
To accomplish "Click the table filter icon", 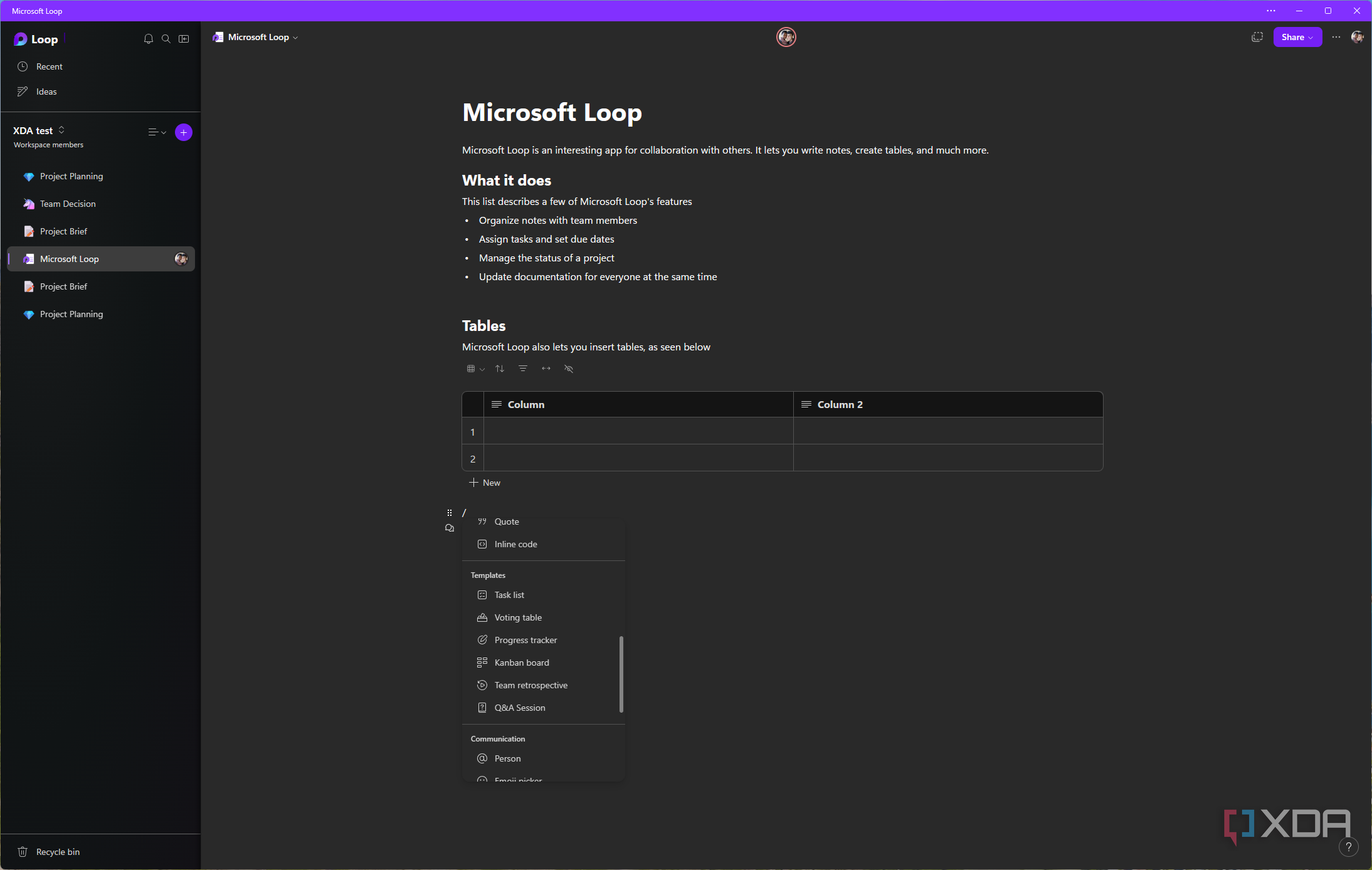I will pos(523,369).
